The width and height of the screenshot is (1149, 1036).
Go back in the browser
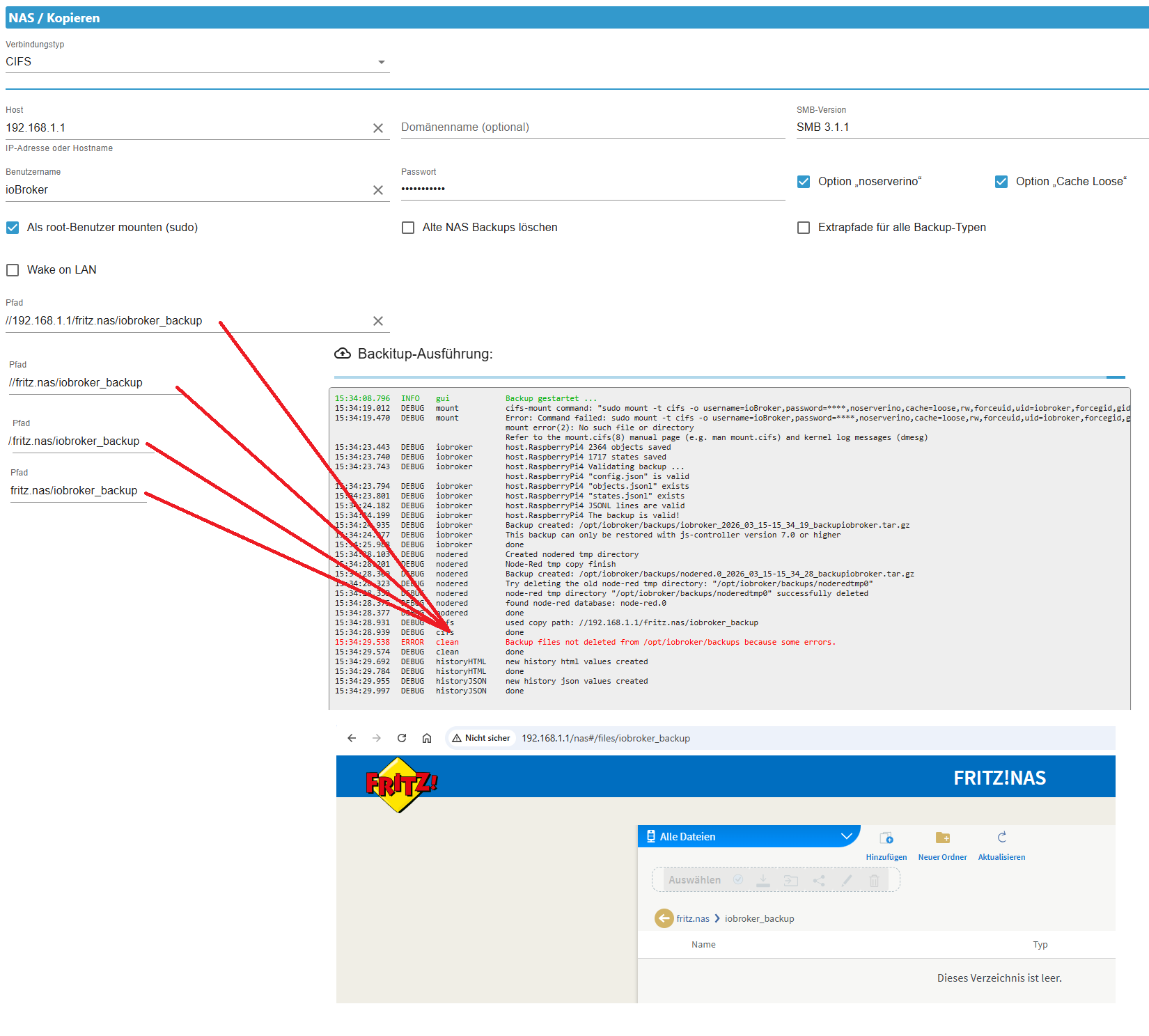(352, 738)
